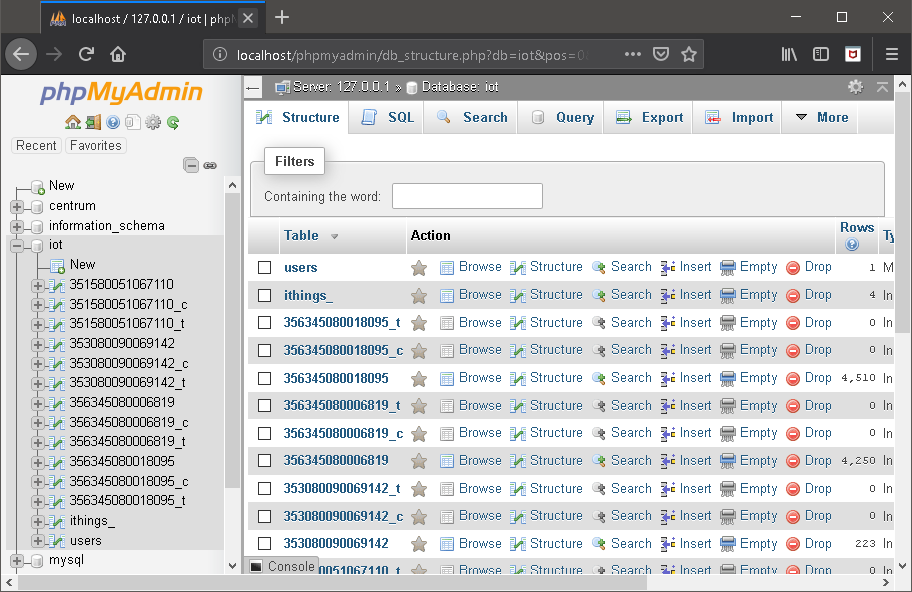The image size is (912, 592).
Task: Open the Console bar
Action: [283, 566]
